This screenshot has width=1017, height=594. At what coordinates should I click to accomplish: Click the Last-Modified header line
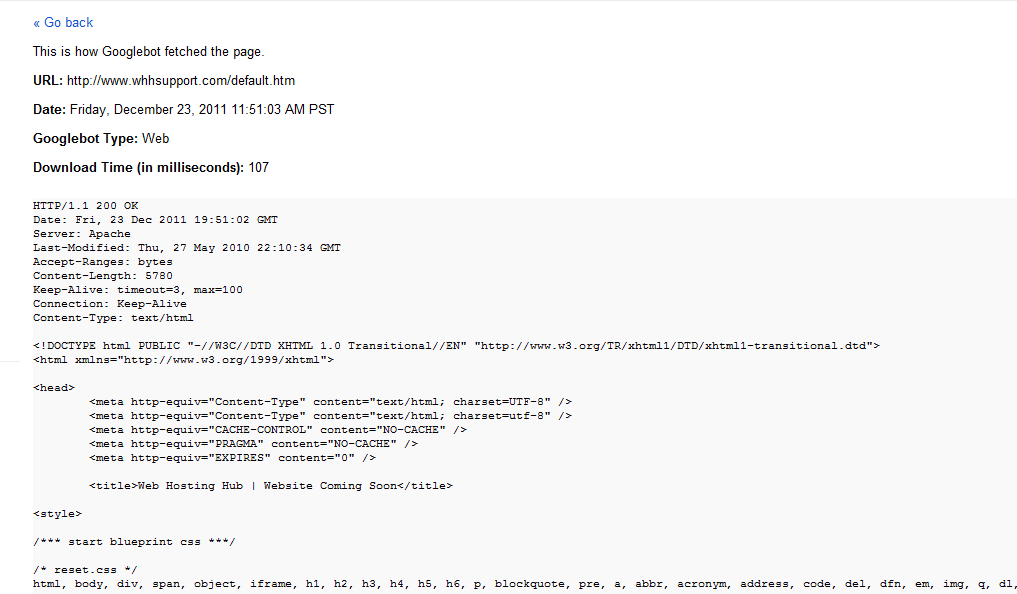[186, 248]
